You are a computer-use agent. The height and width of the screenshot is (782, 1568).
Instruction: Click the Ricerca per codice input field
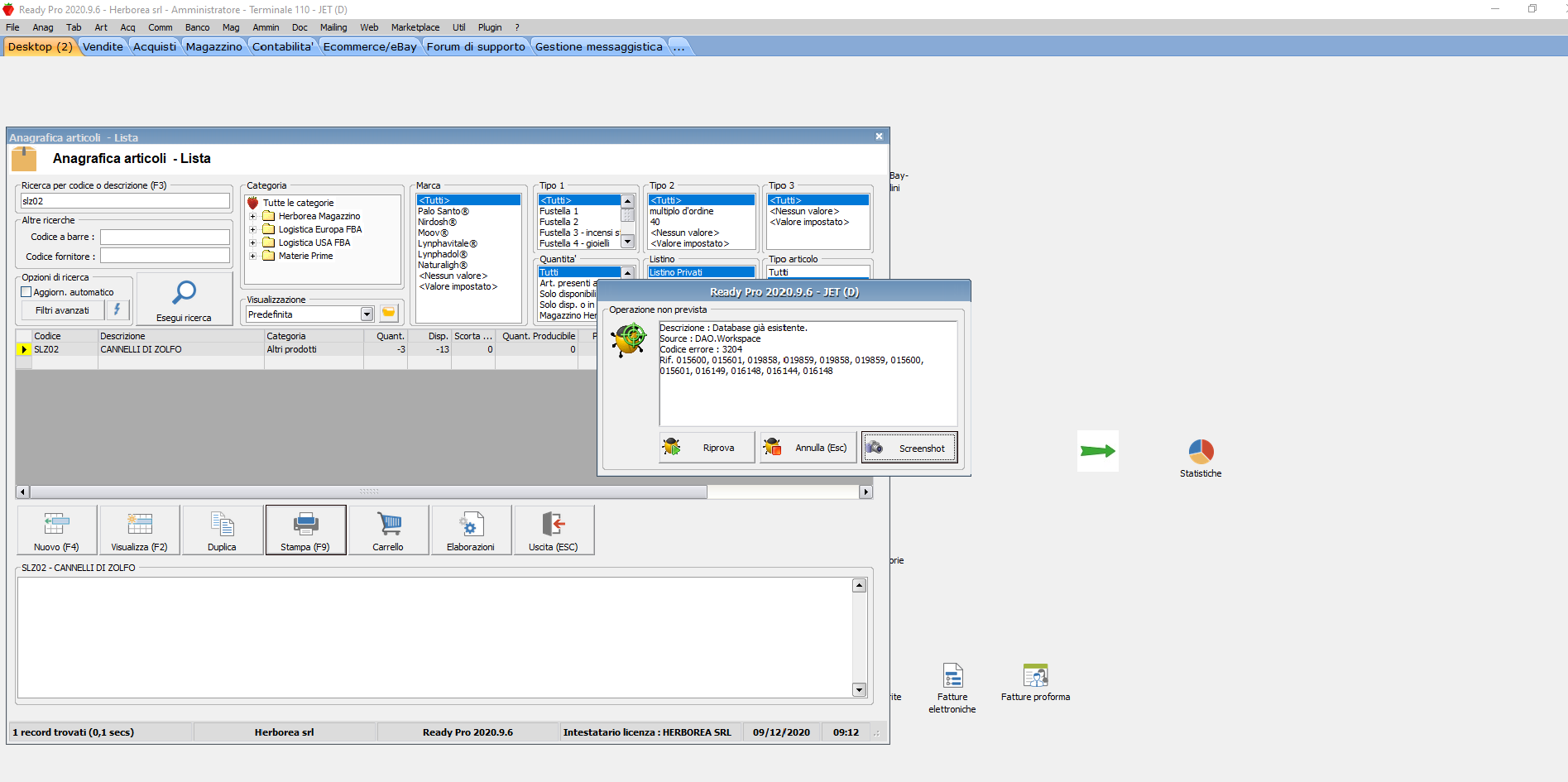(x=125, y=201)
